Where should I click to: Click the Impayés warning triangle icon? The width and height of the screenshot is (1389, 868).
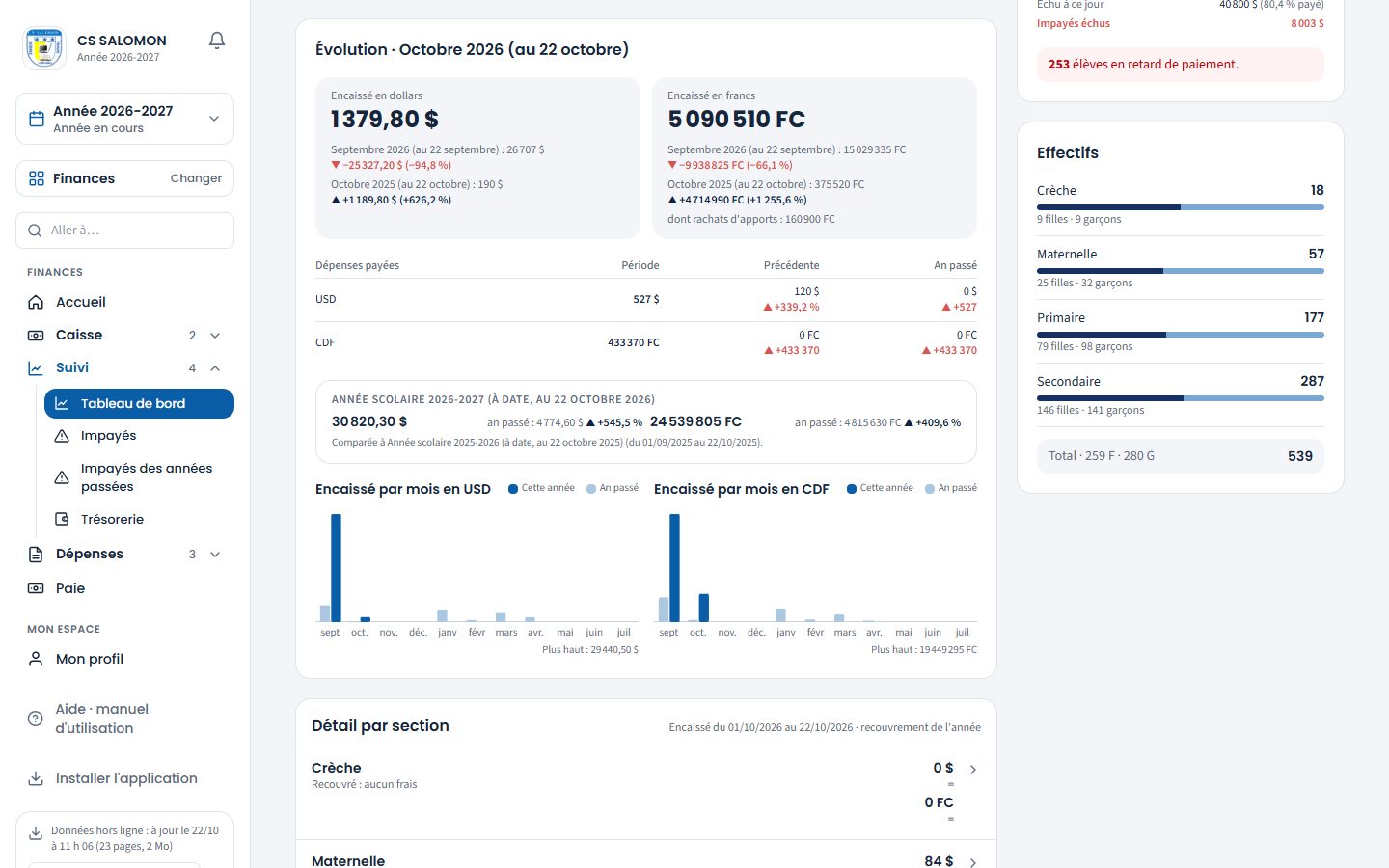point(62,436)
